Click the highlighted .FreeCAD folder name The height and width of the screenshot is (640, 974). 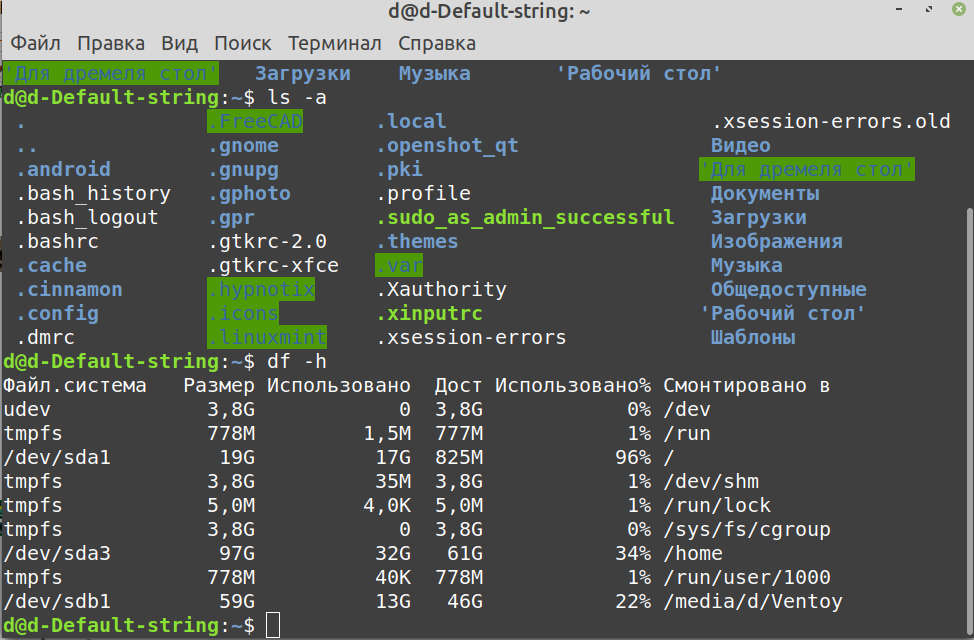click(x=255, y=122)
